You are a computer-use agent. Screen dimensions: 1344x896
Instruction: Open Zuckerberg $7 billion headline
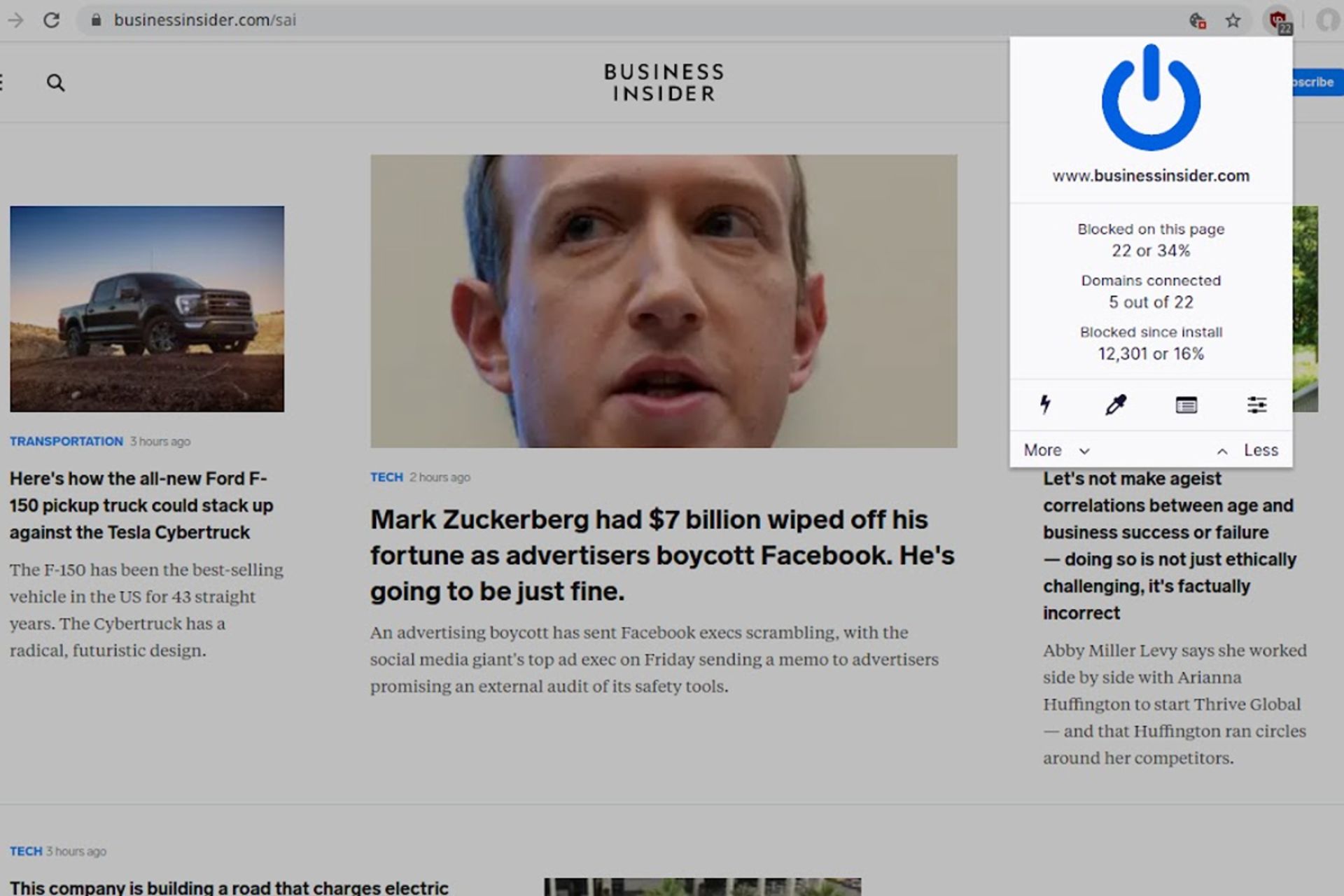662,555
